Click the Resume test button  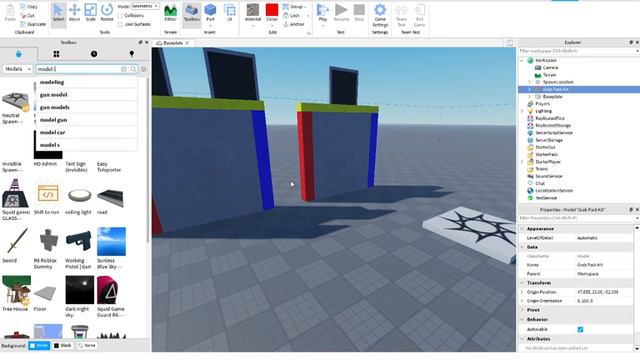tap(341, 13)
